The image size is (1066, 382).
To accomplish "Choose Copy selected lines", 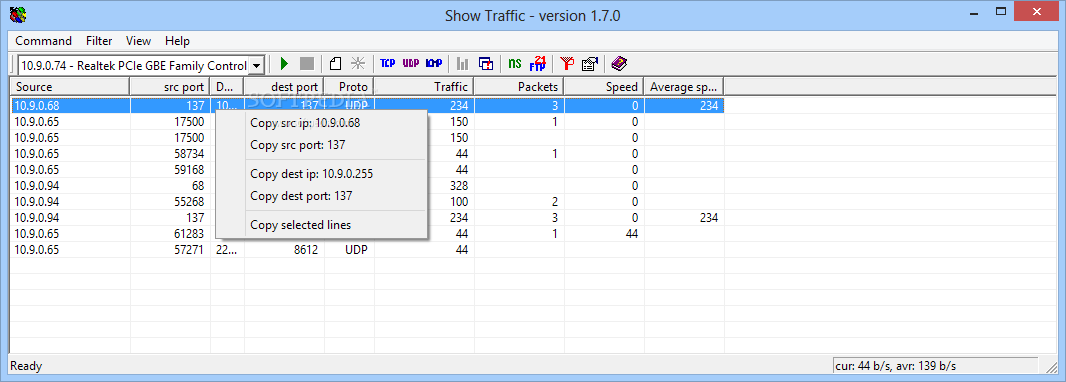I will [321, 225].
